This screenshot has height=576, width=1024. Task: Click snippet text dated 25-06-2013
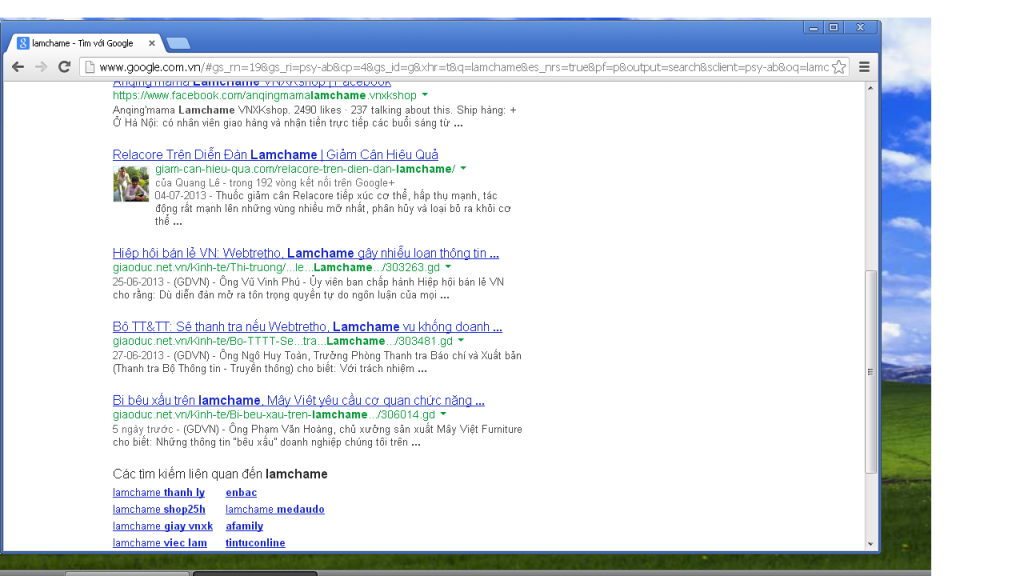(308, 289)
